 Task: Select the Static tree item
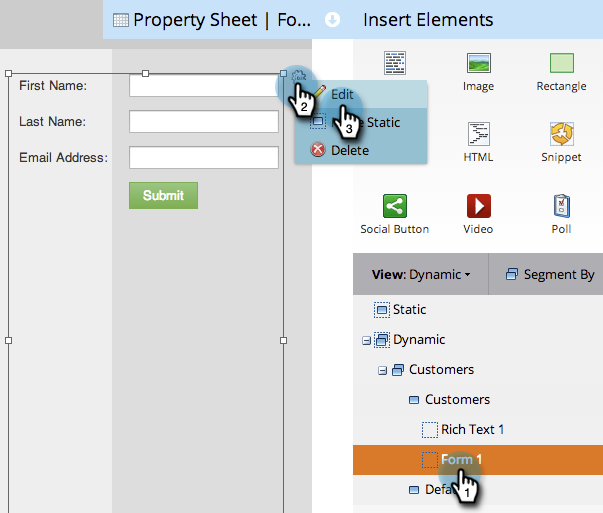408,310
